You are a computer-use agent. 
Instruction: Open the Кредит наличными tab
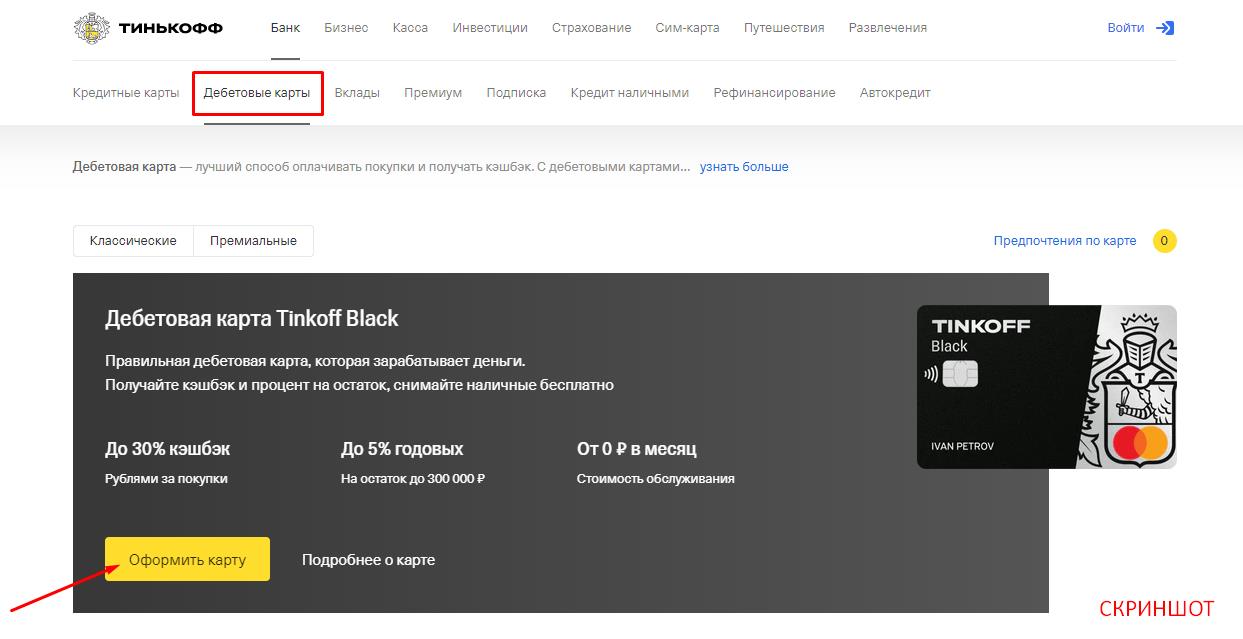630,93
